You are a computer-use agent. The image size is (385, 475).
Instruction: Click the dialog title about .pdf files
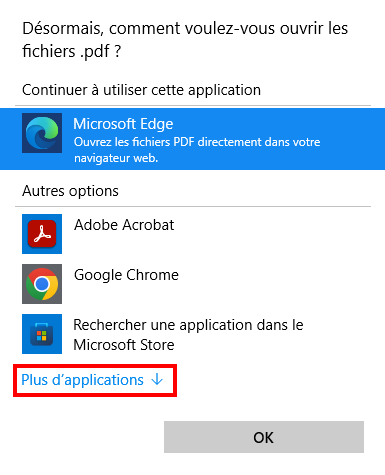tap(185, 39)
